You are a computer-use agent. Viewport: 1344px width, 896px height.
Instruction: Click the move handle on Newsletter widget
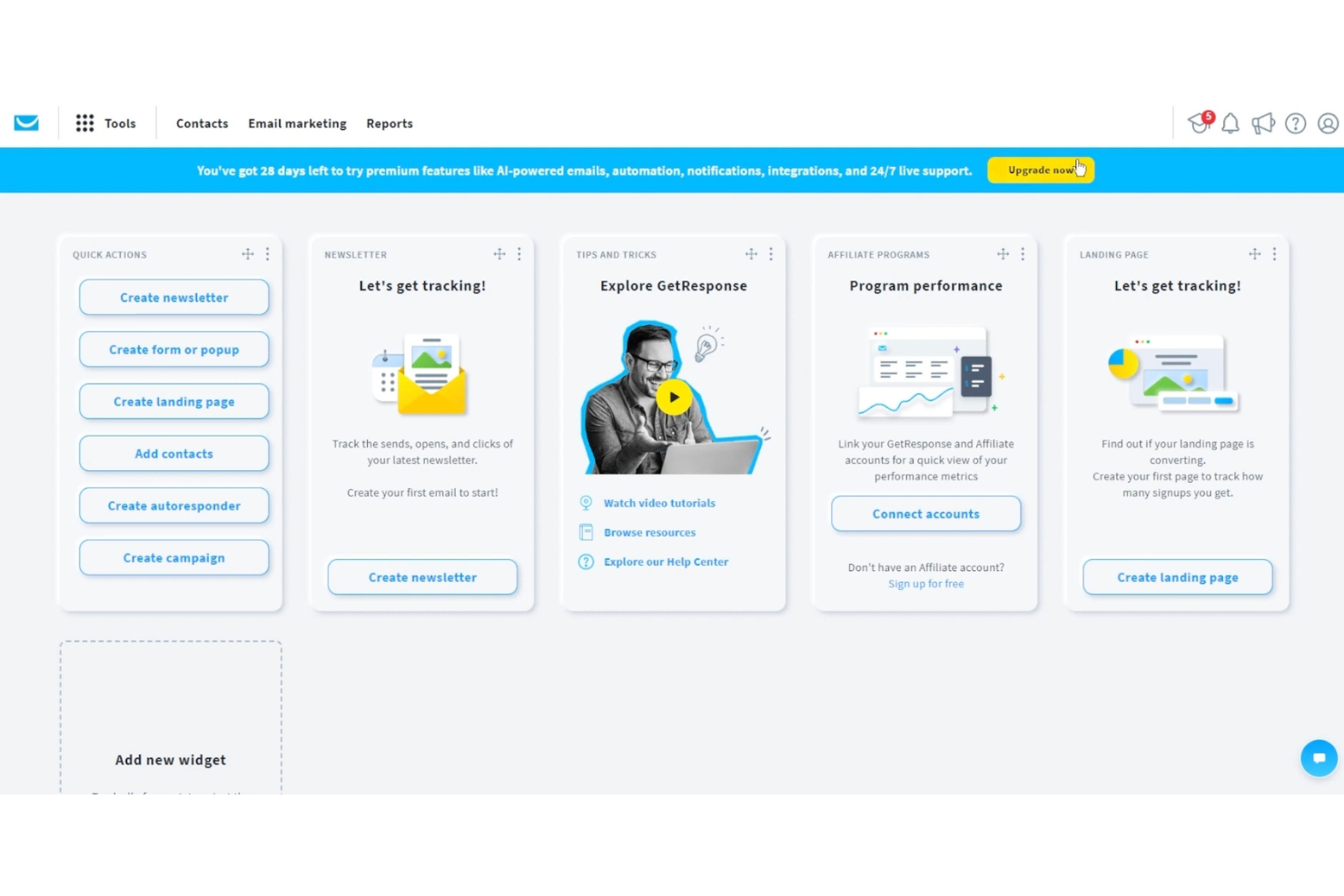[499, 254]
